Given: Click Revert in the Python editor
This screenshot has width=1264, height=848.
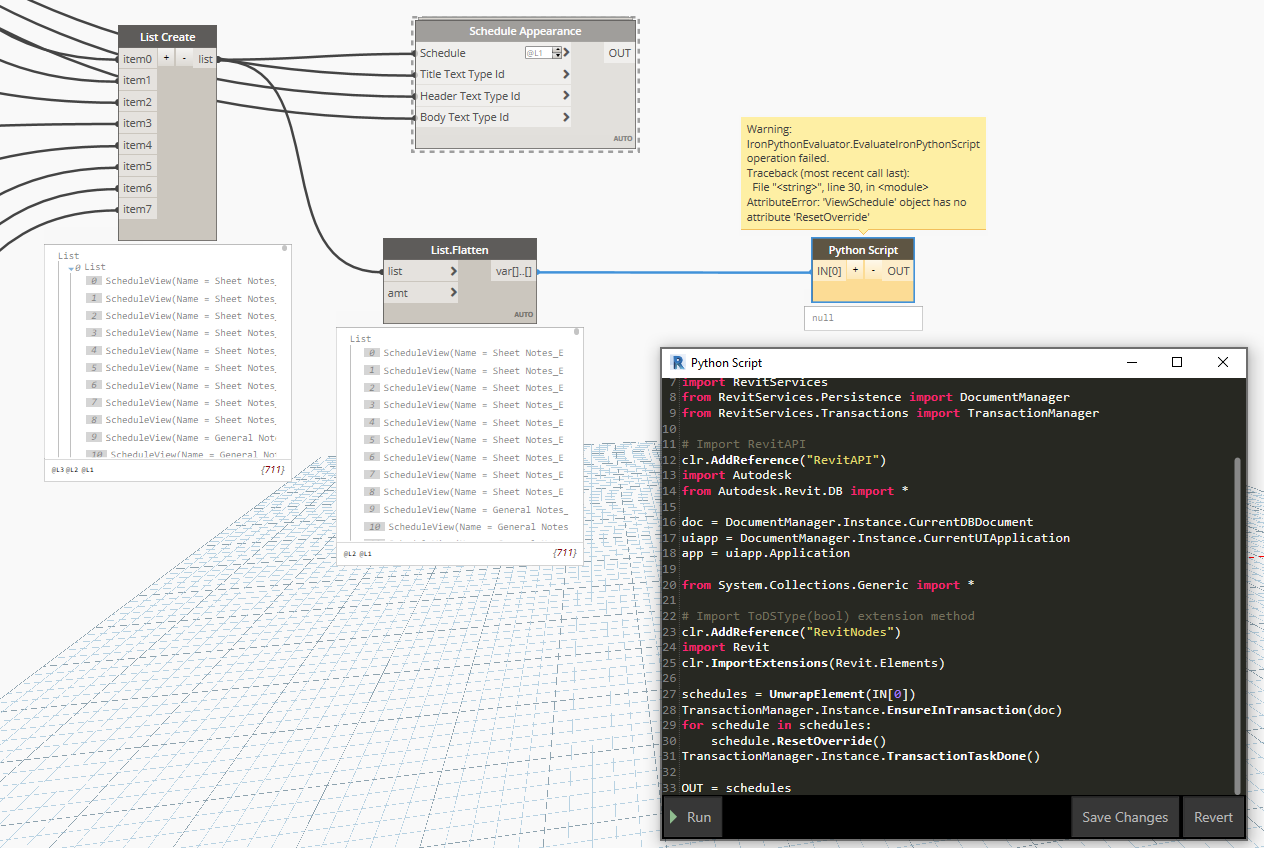Looking at the screenshot, I should point(1213,817).
